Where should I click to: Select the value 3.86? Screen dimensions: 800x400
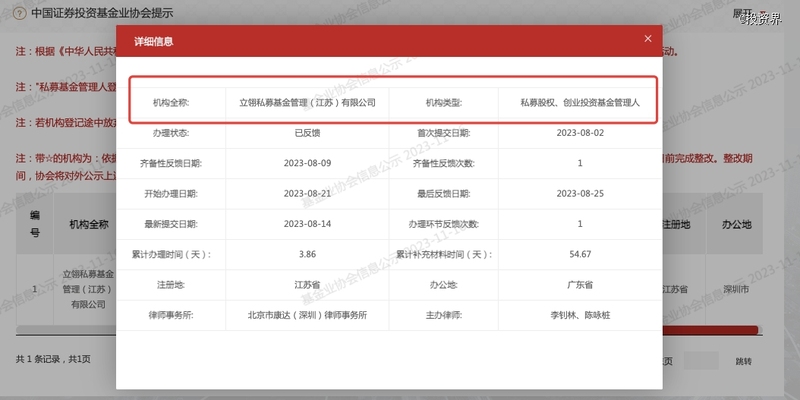(307, 254)
